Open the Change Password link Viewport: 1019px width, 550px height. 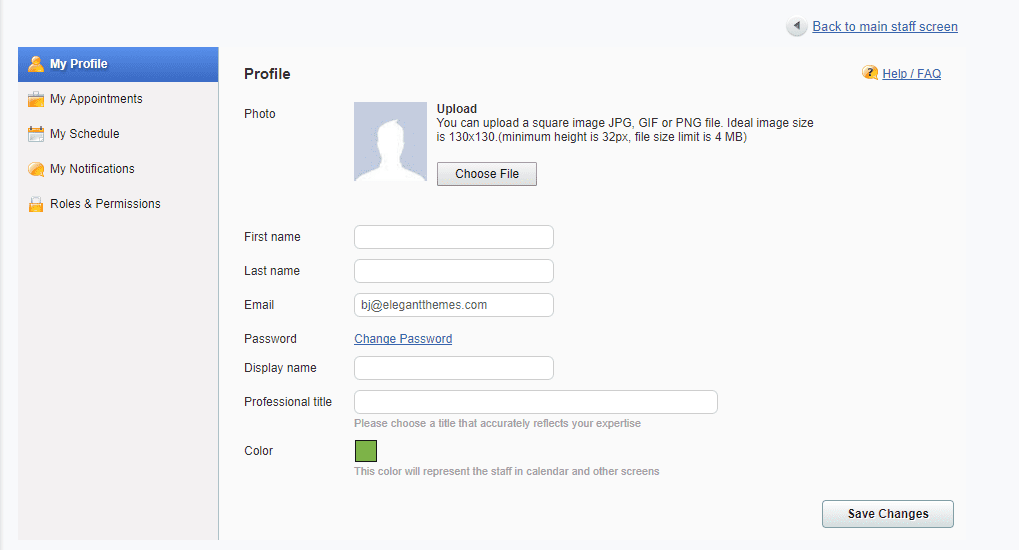click(403, 339)
